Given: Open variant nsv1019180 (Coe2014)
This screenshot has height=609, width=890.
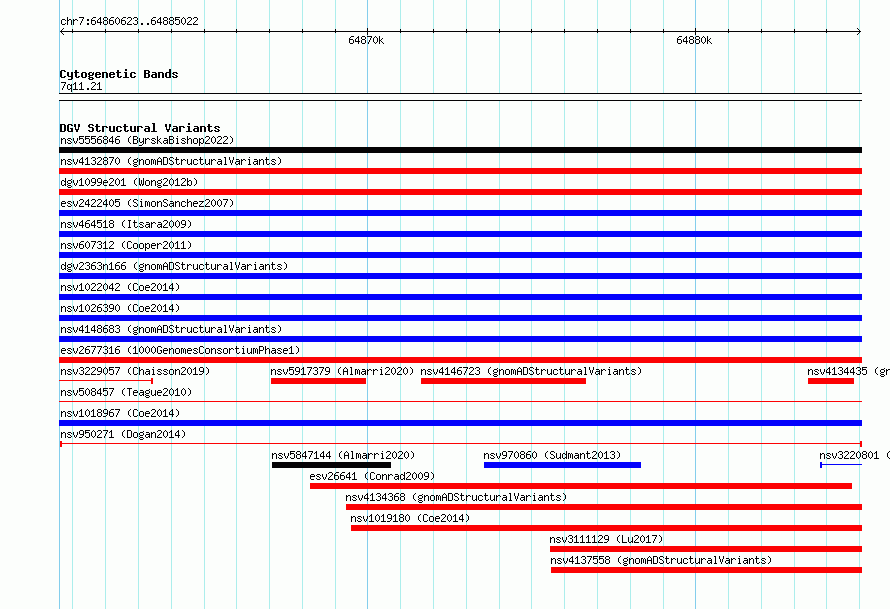Looking at the screenshot, I should [410, 518].
